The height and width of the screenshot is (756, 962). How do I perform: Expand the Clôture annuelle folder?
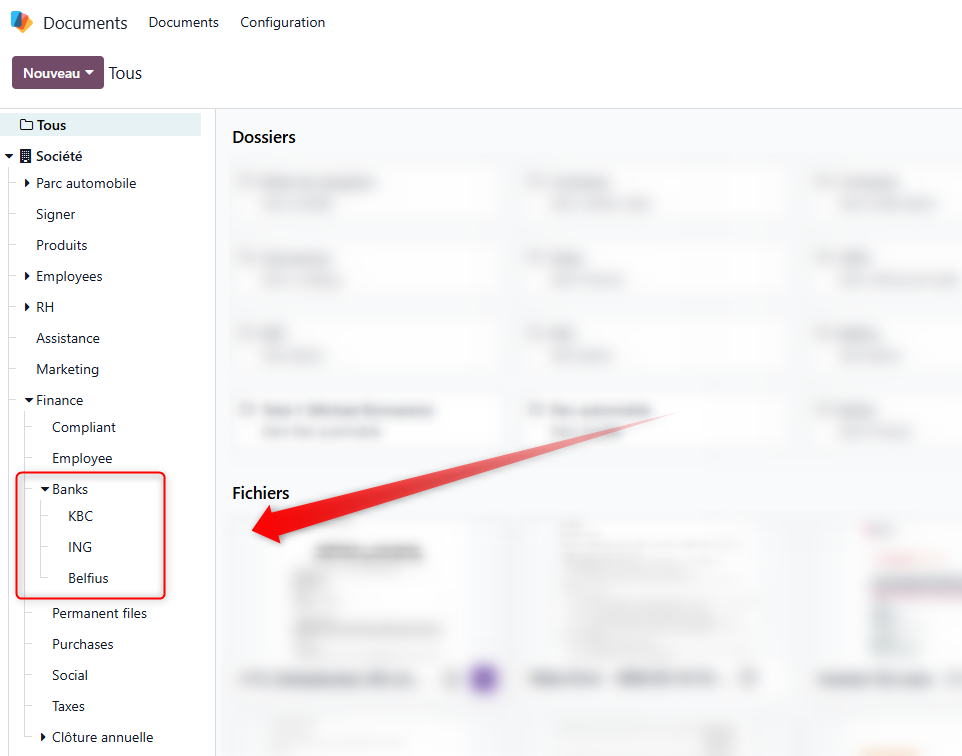pos(43,737)
